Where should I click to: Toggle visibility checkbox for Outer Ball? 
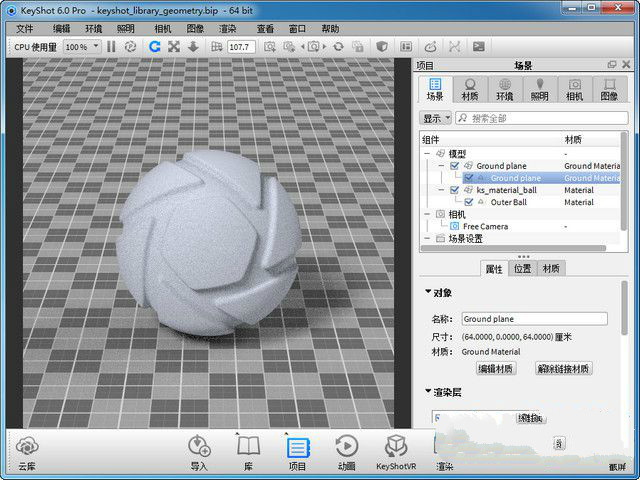[x=469, y=201]
